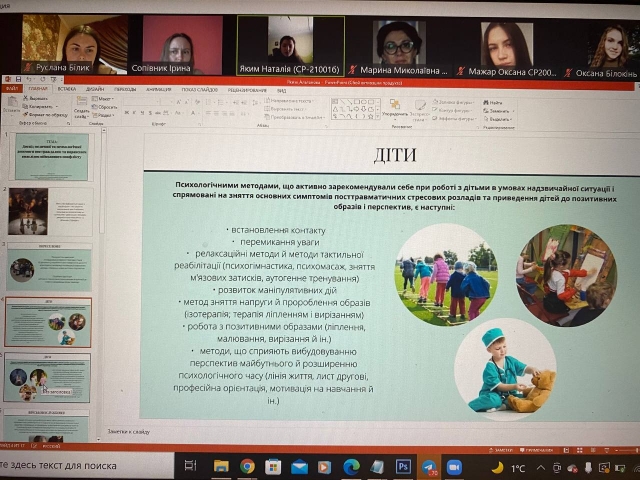Click Format Painter (Формат по образцу)
The height and width of the screenshot is (480, 640).
coord(45,115)
